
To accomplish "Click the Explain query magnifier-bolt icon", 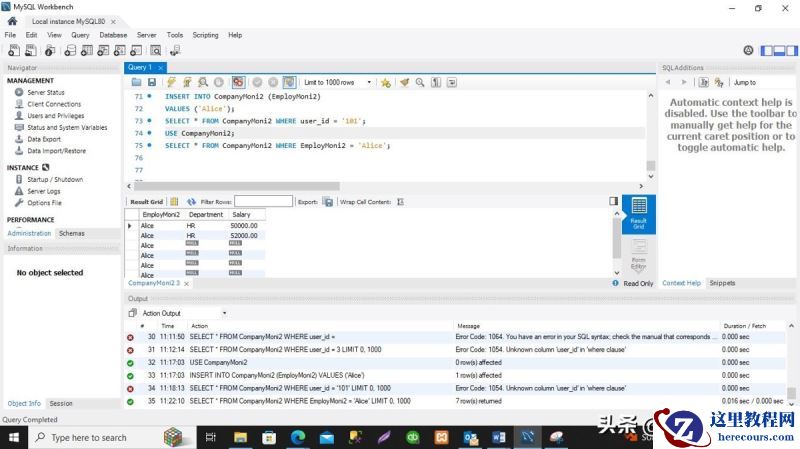I will (203, 82).
